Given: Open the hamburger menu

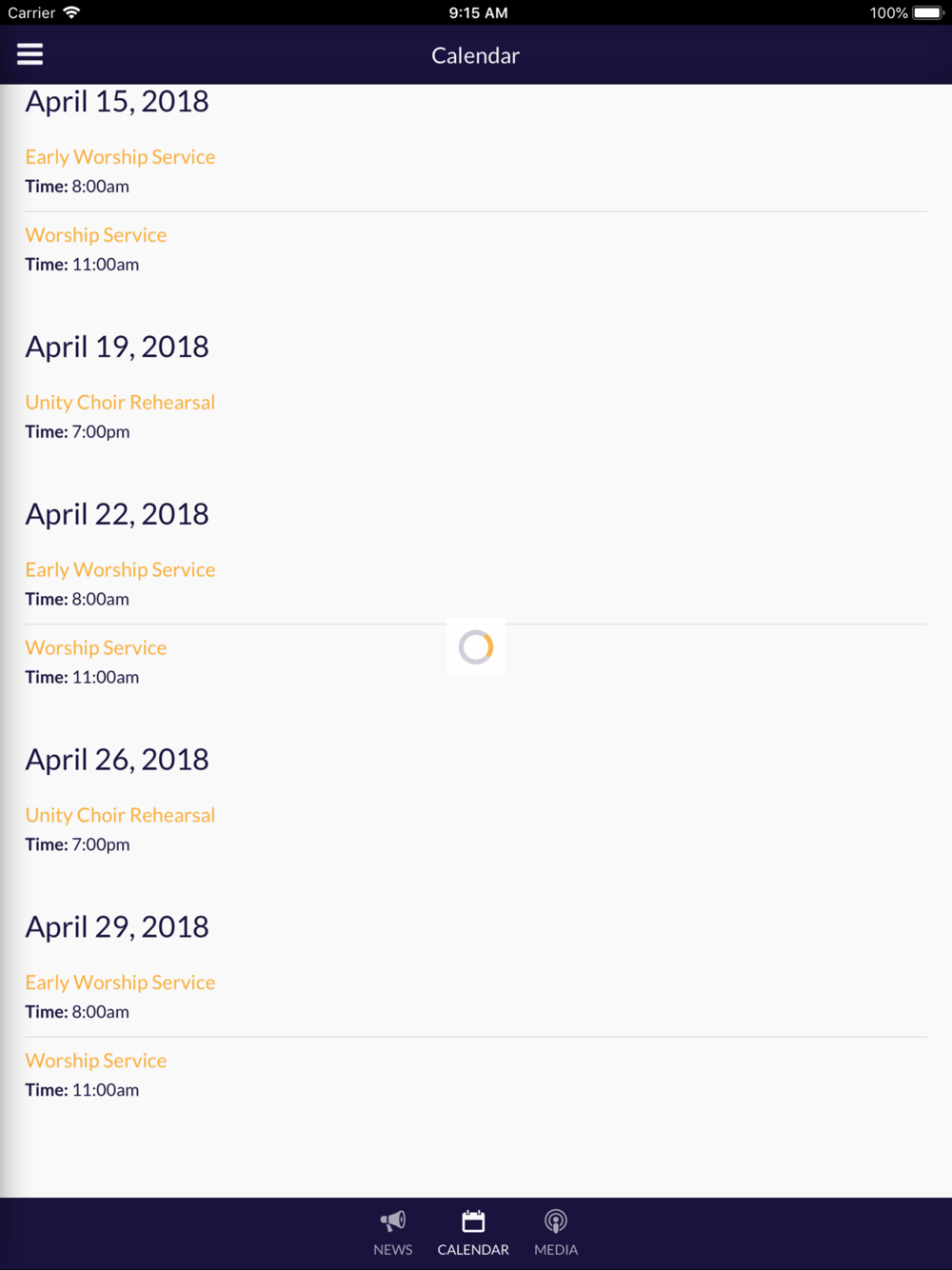Looking at the screenshot, I should 30,54.
